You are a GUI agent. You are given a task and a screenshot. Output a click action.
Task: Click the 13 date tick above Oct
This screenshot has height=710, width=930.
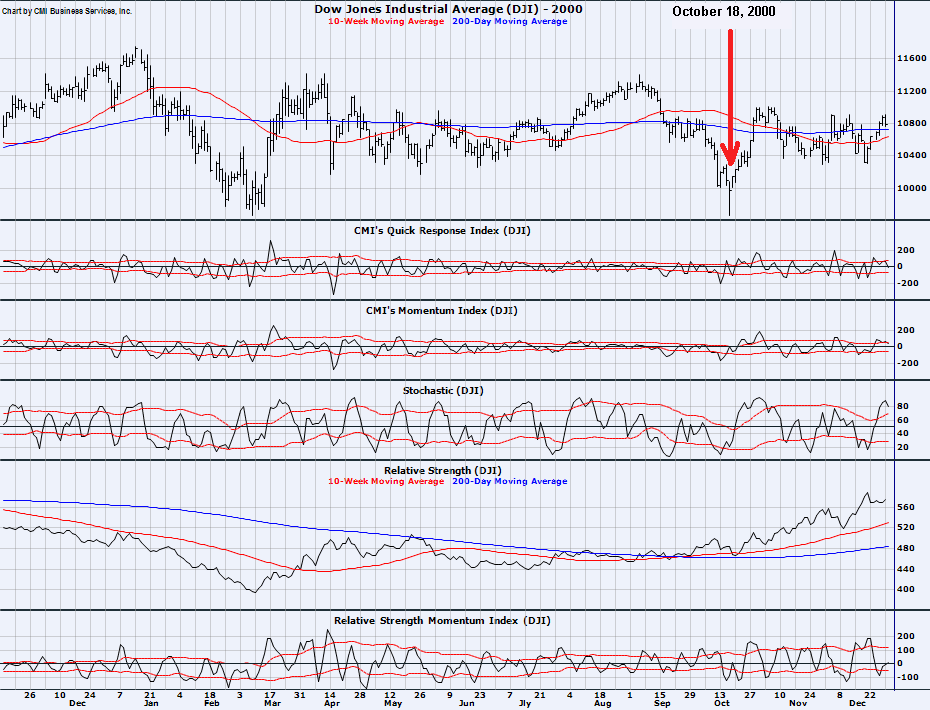pos(719,695)
